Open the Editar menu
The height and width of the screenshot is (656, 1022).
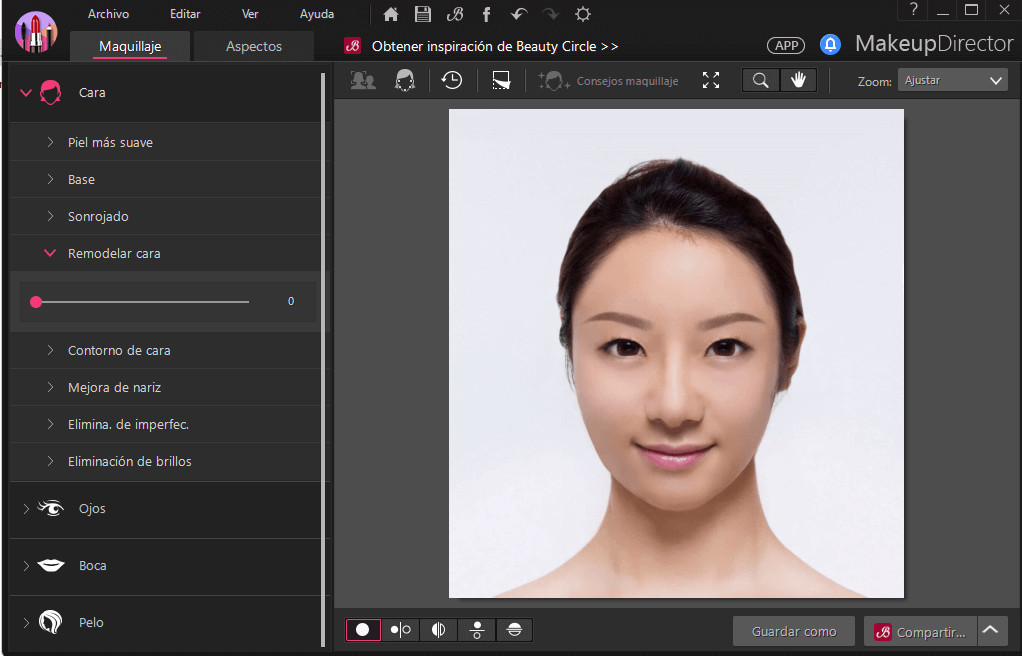pyautogui.click(x=185, y=14)
